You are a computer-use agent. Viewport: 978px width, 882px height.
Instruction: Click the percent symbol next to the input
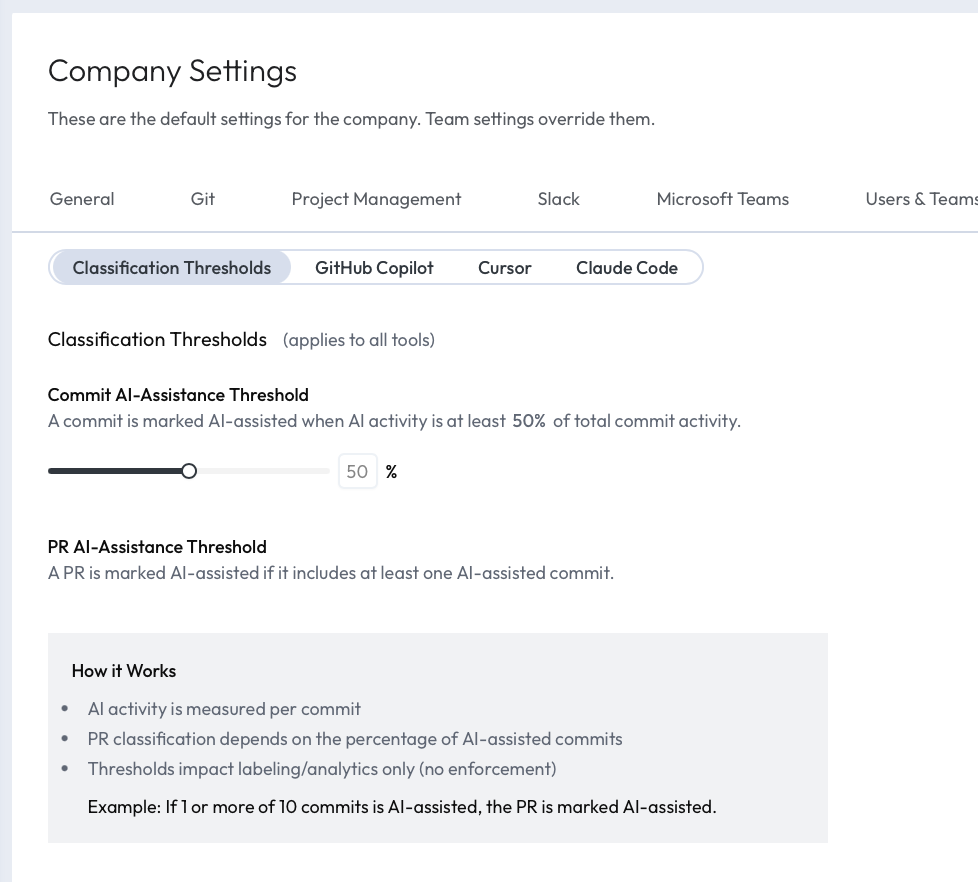[x=391, y=471]
